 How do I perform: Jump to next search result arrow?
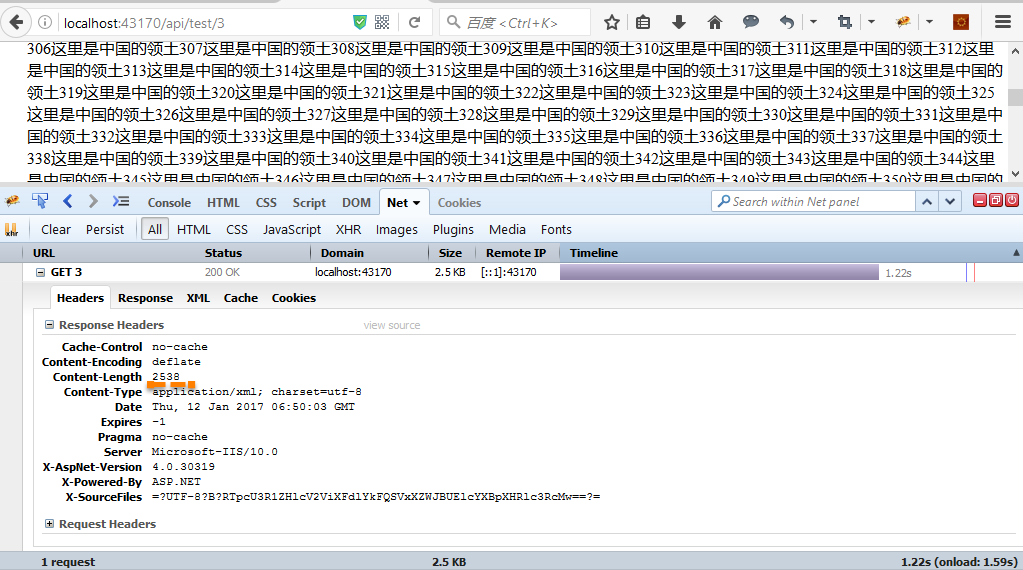click(950, 202)
